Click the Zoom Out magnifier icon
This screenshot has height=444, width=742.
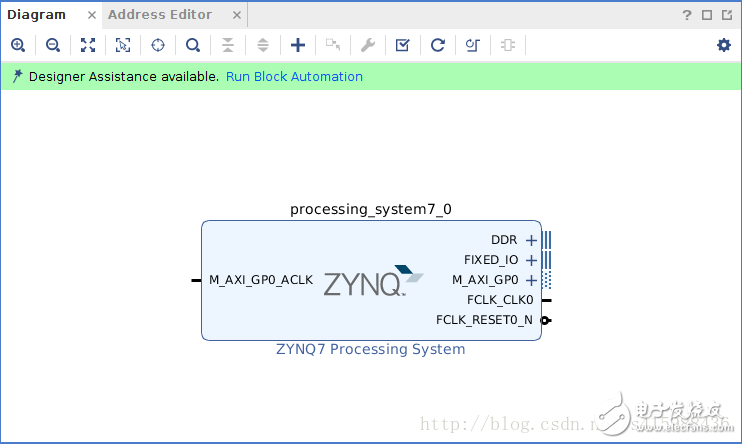click(x=53, y=45)
